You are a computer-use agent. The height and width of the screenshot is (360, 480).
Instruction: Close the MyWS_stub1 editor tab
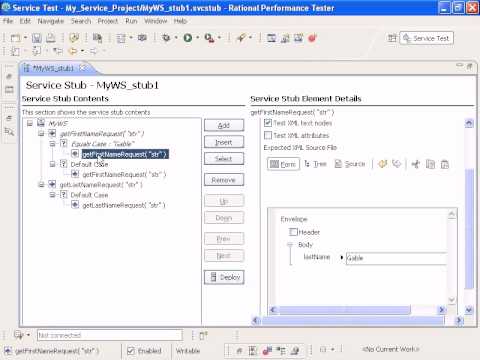[x=82, y=68]
